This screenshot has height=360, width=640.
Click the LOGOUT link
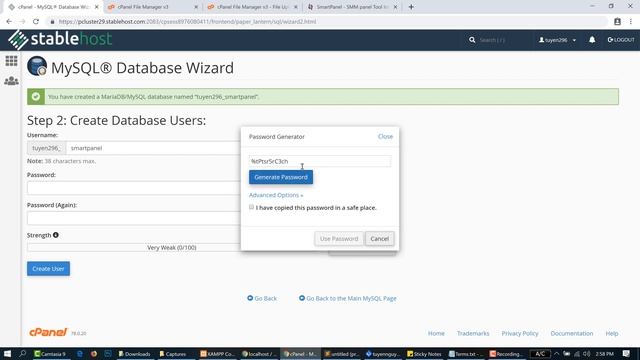pos(621,40)
